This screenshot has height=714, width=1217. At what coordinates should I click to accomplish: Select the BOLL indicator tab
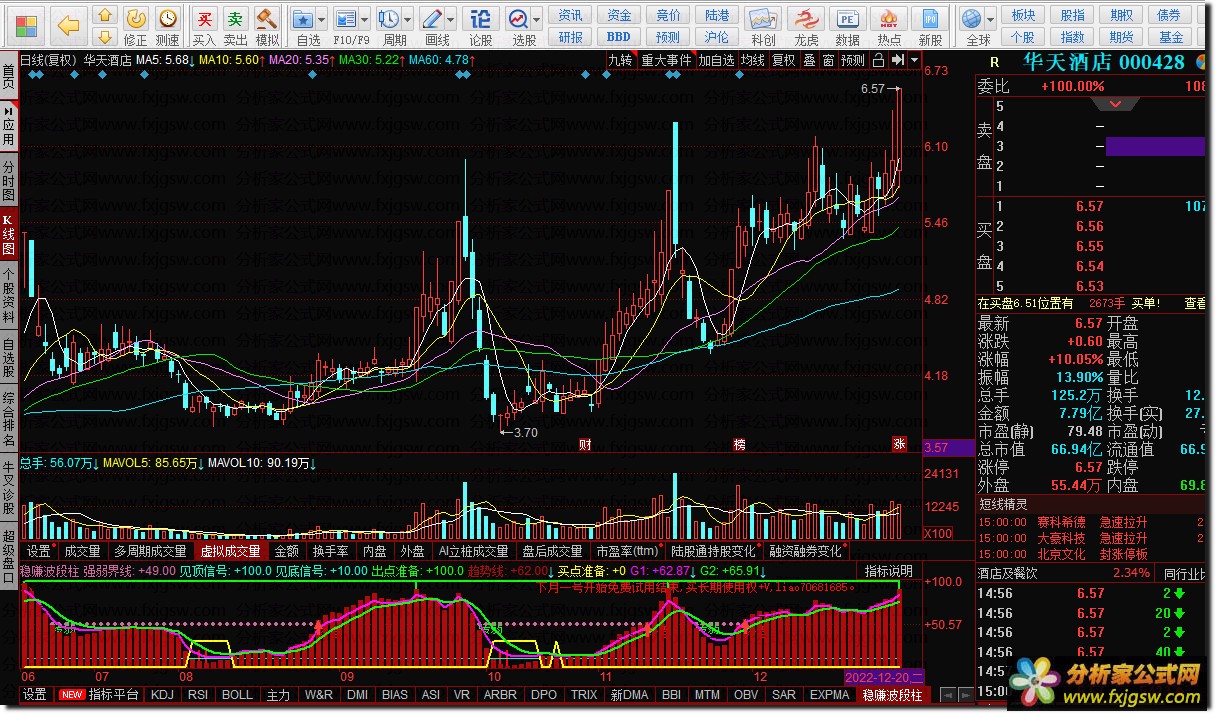coord(237,694)
